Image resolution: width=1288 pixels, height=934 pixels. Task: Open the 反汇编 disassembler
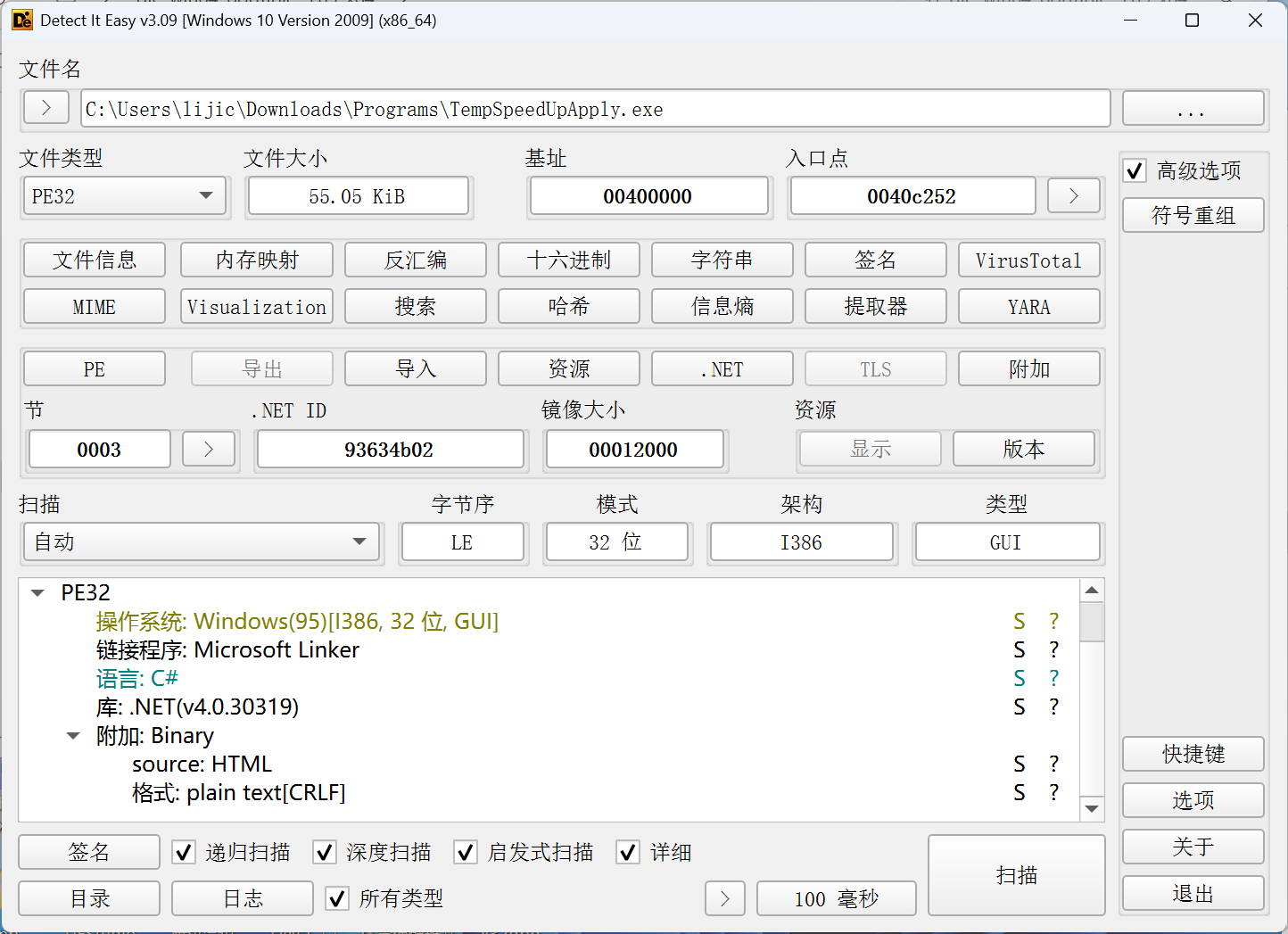[x=416, y=260]
